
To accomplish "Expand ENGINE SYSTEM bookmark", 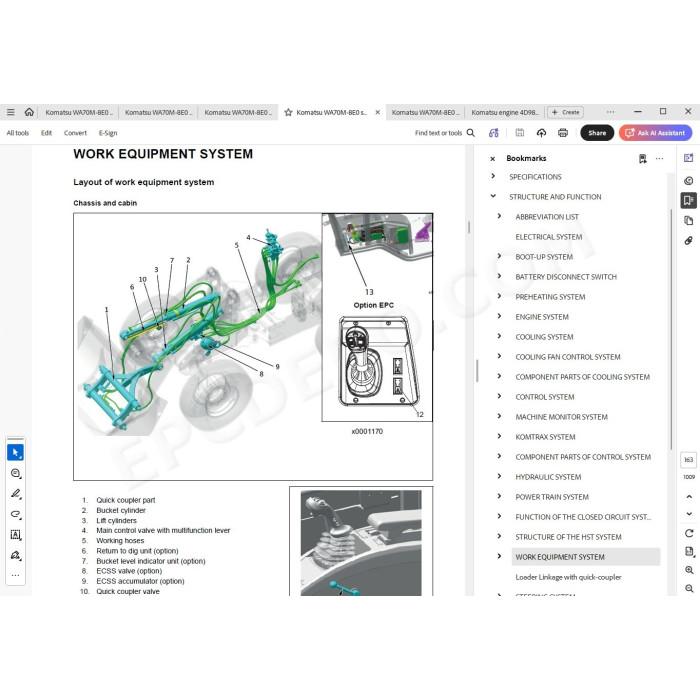I will click(x=499, y=317).
